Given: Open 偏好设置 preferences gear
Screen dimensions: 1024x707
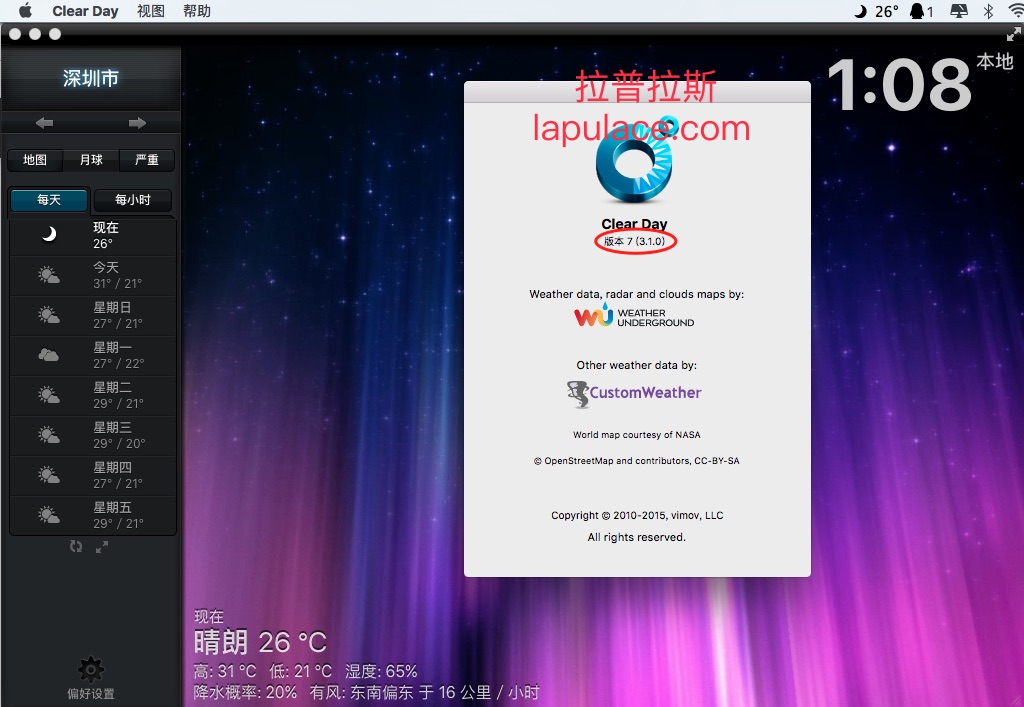Looking at the screenshot, I should coord(91,678).
